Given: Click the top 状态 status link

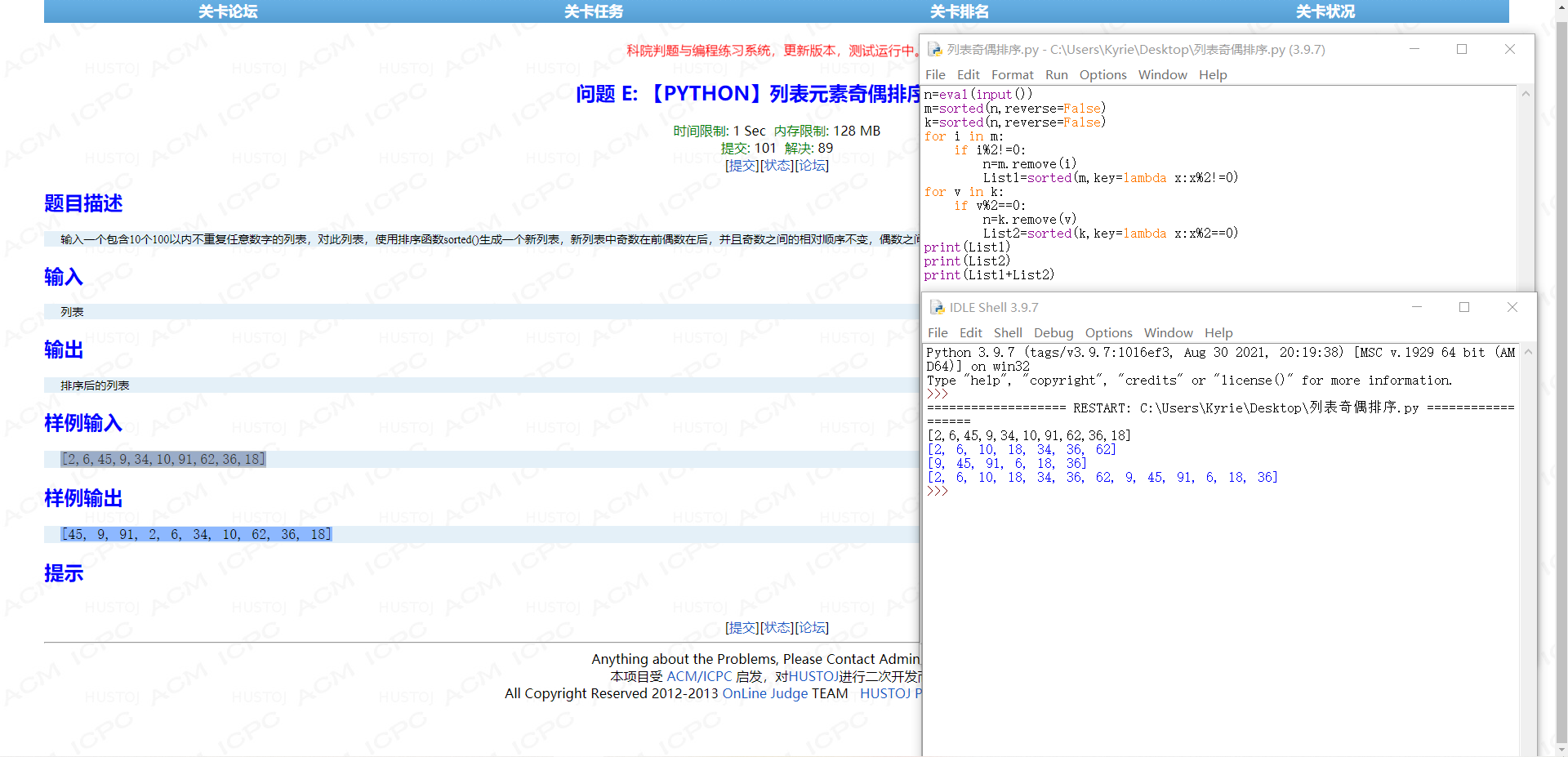Looking at the screenshot, I should coord(777,166).
